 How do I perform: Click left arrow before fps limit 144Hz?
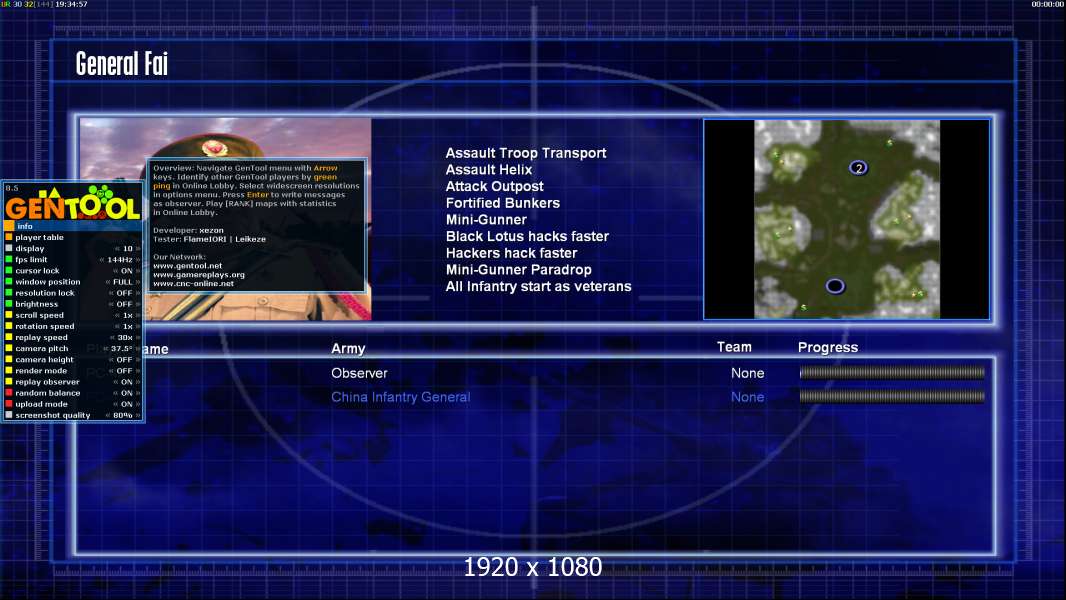click(x=102, y=260)
